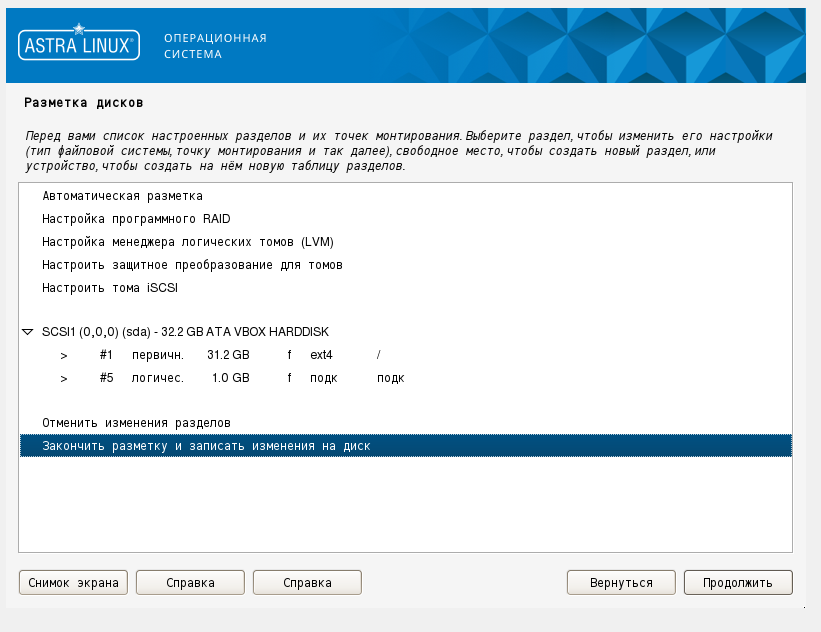The height and width of the screenshot is (632, 821).
Task: Click the 'первичн.' partition type cell
Action: click(158, 355)
